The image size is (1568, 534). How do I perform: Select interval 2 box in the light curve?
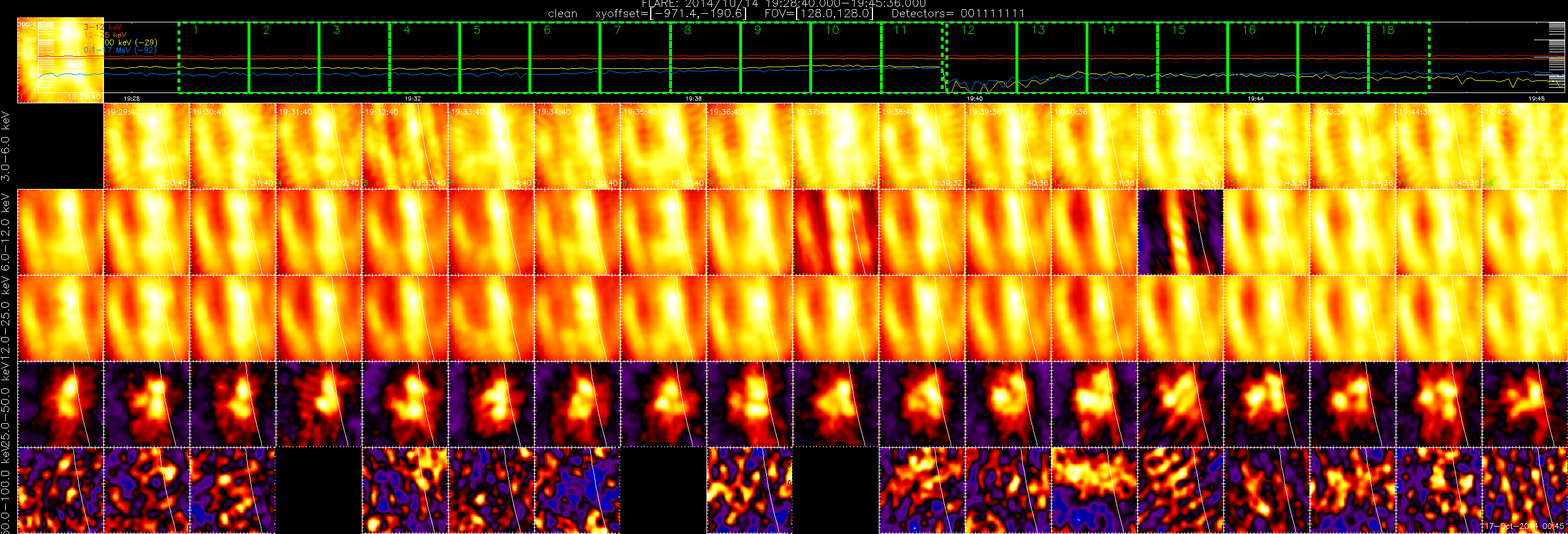pos(284,58)
